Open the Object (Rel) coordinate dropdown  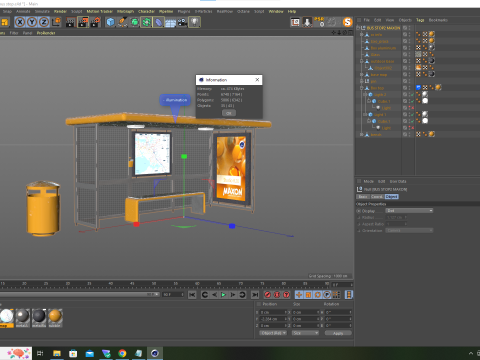(273, 333)
